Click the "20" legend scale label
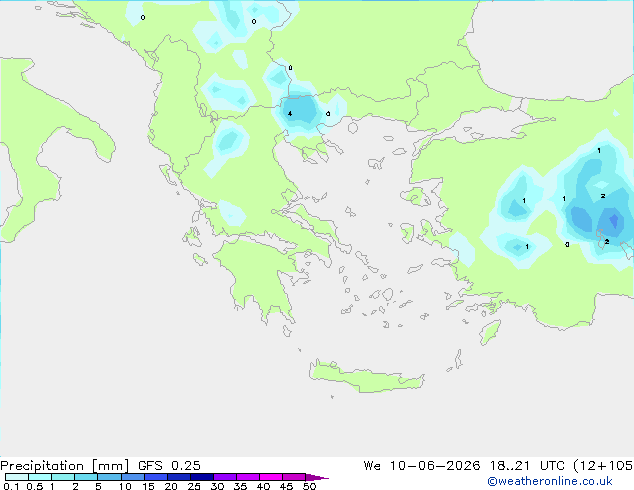The width and height of the screenshot is (634, 490). tap(171, 486)
